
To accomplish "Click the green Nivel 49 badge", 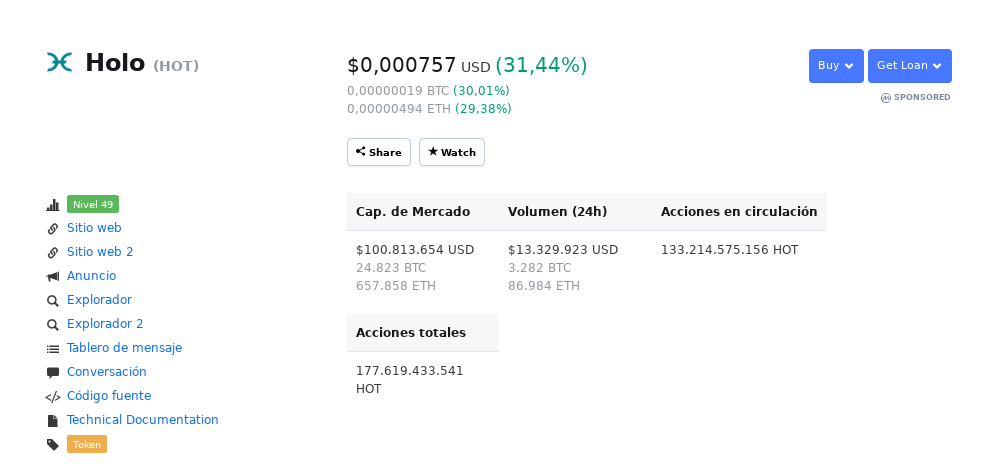I will [x=93, y=204].
